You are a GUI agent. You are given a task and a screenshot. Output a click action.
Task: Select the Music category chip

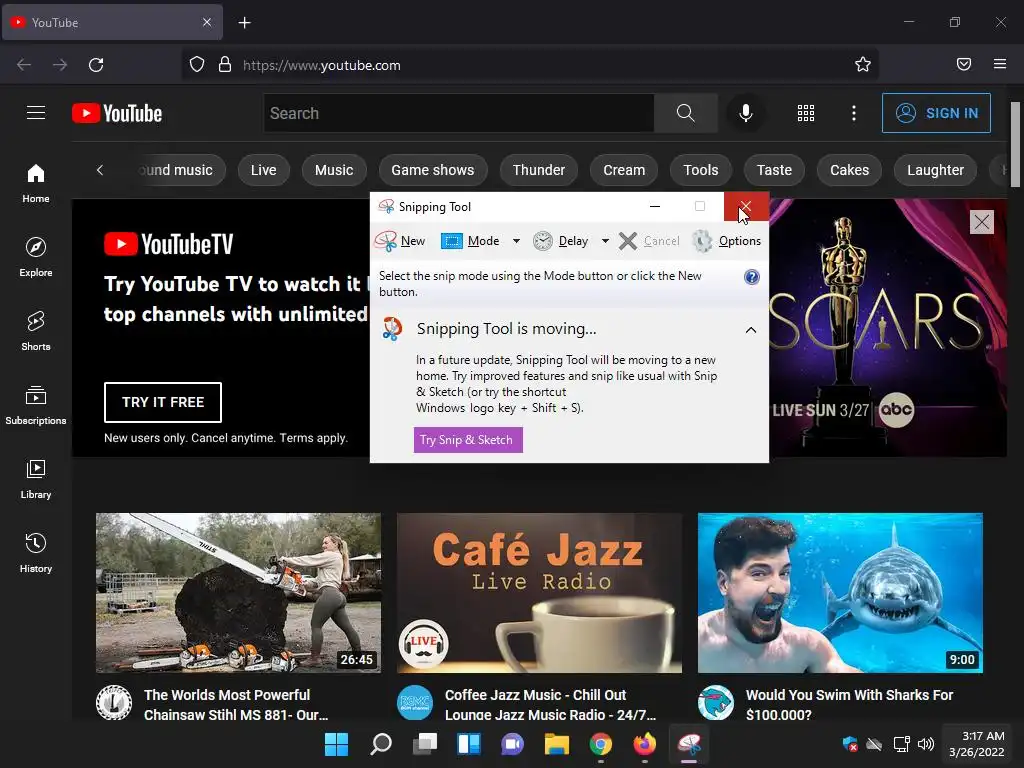pyautogui.click(x=334, y=170)
